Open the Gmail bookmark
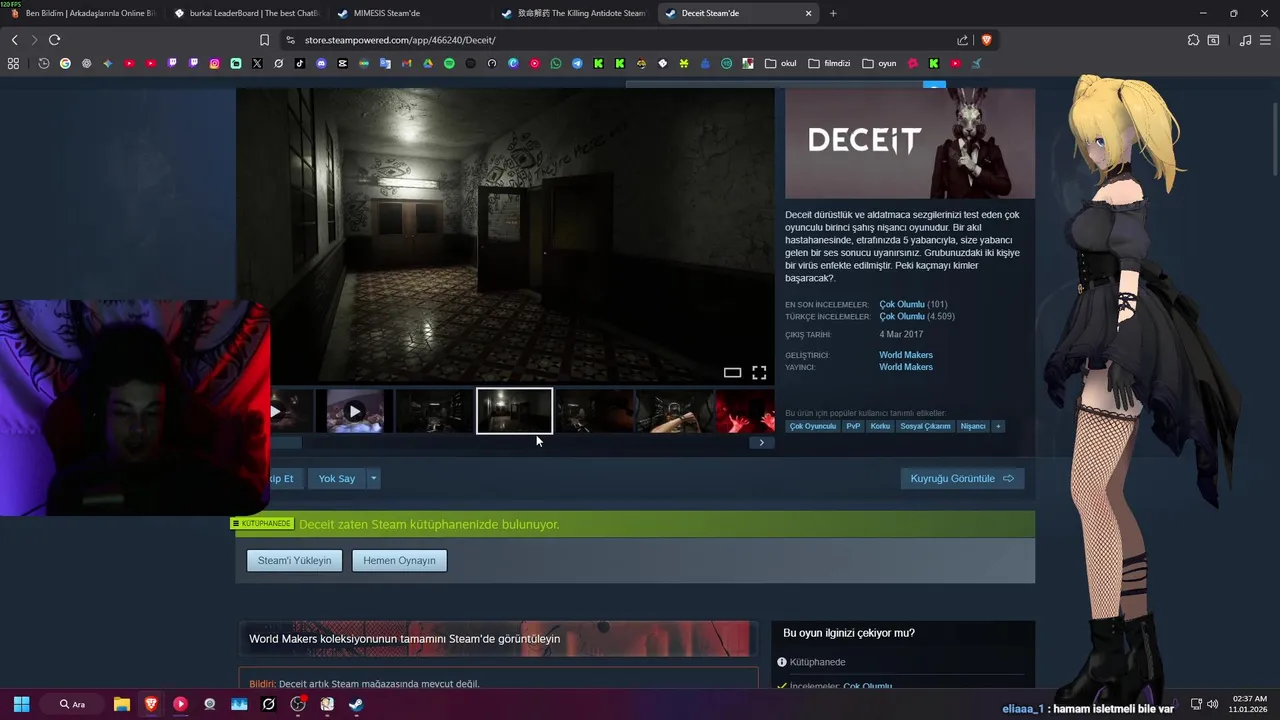1280x720 pixels. coord(406,63)
